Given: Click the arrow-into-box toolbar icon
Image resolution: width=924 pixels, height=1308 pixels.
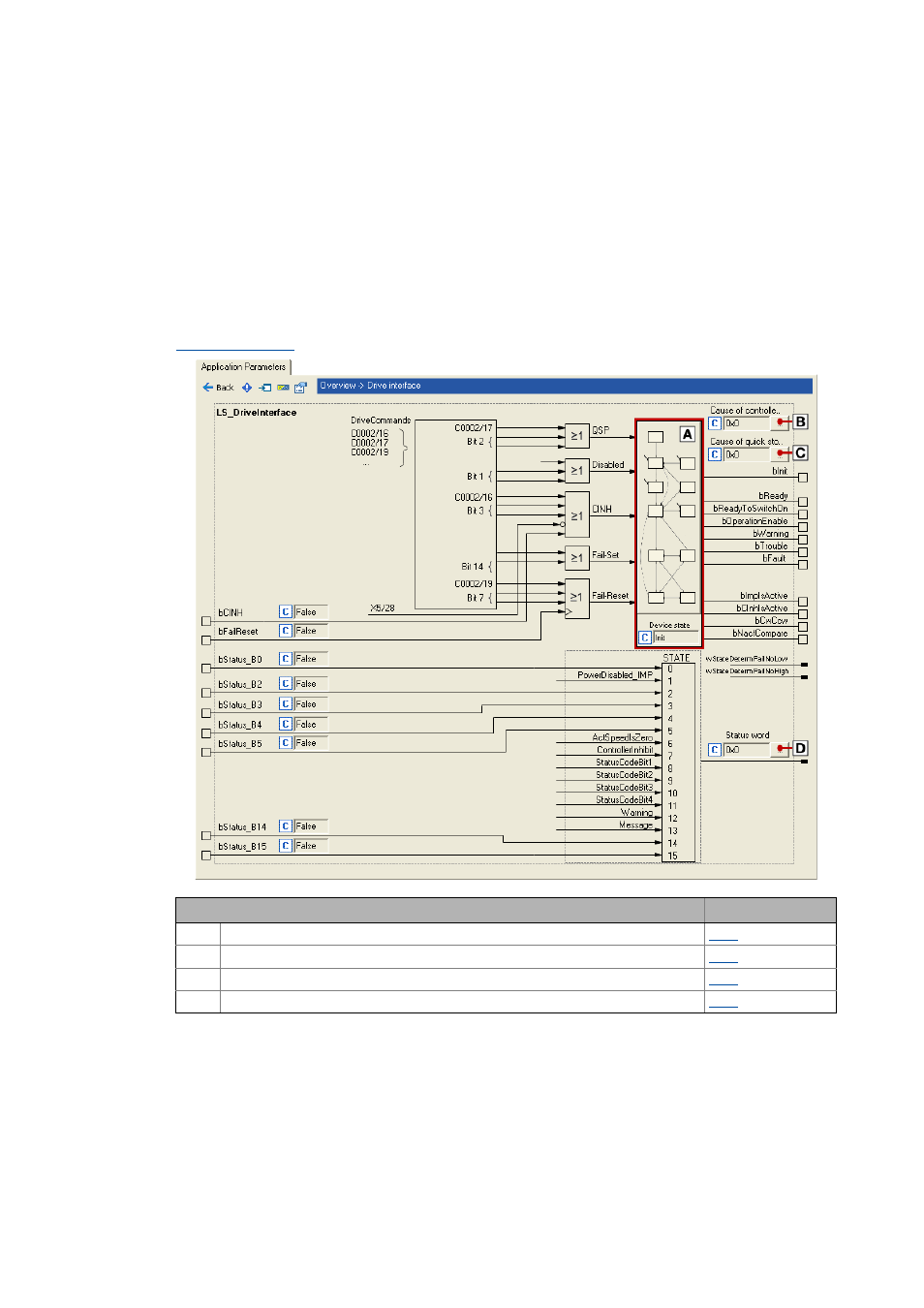Looking at the screenshot, I should tap(264, 387).
